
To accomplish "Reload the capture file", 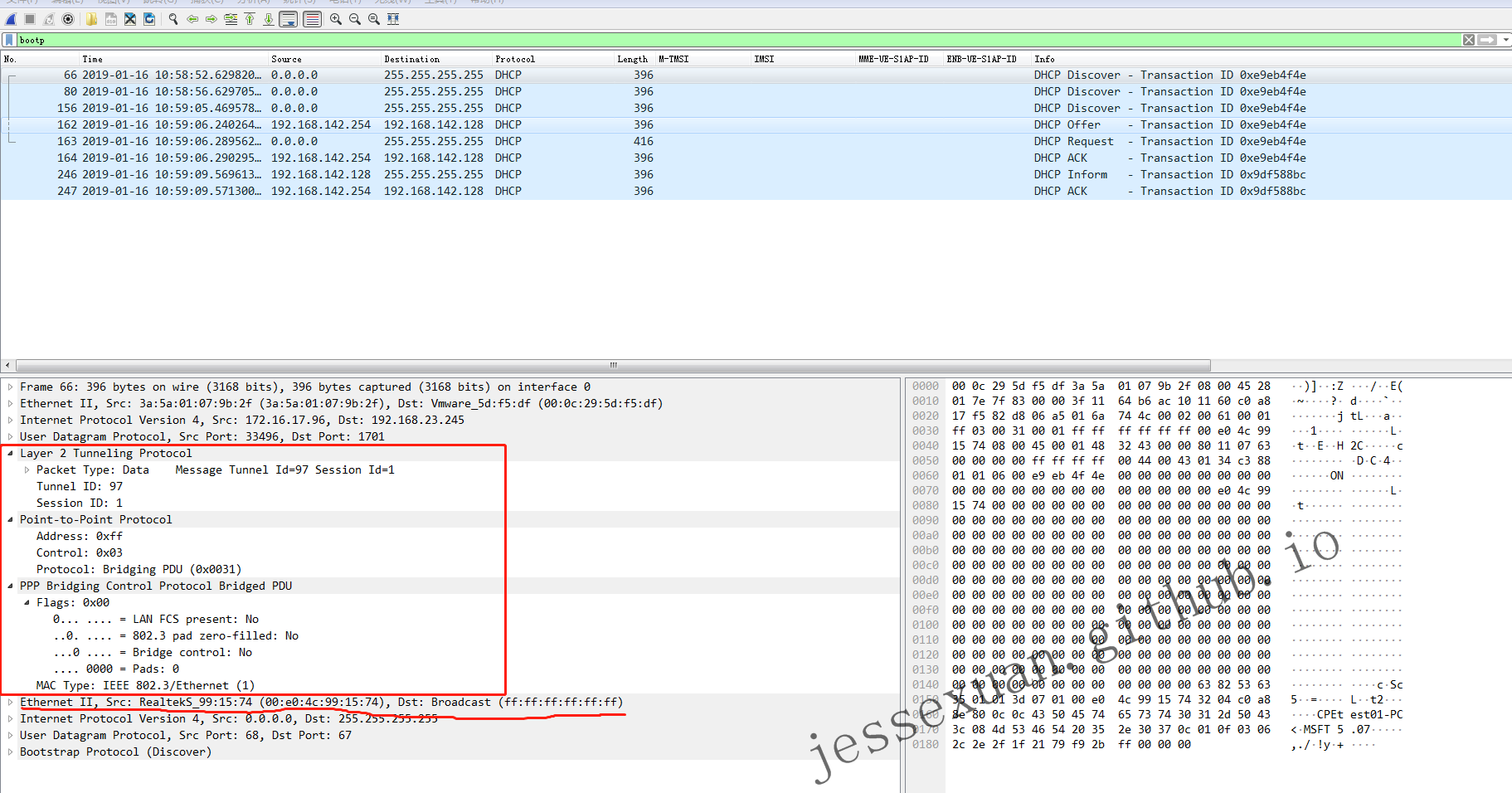I will pos(149,19).
